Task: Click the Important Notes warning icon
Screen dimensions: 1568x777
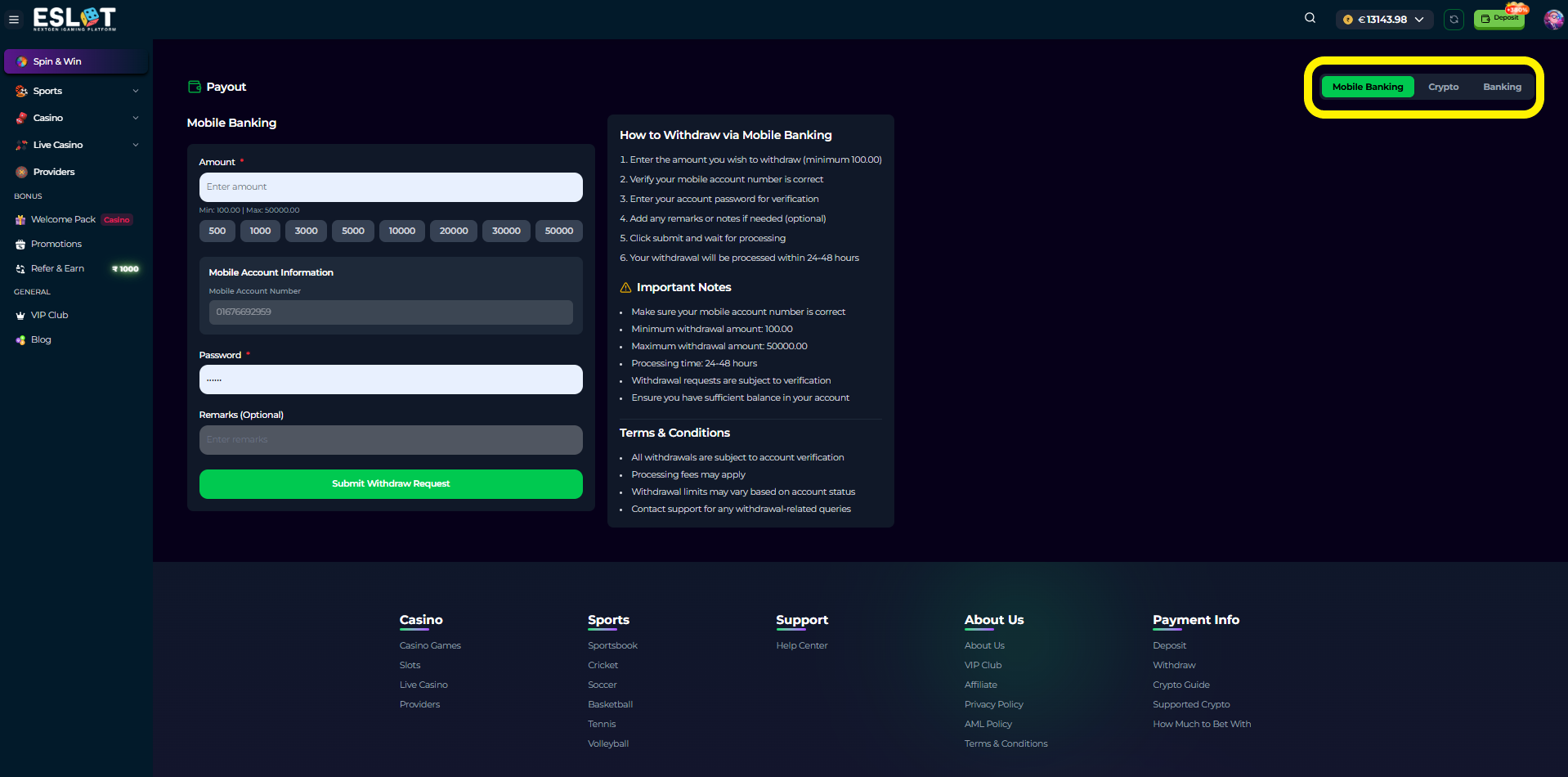Action: [625, 287]
